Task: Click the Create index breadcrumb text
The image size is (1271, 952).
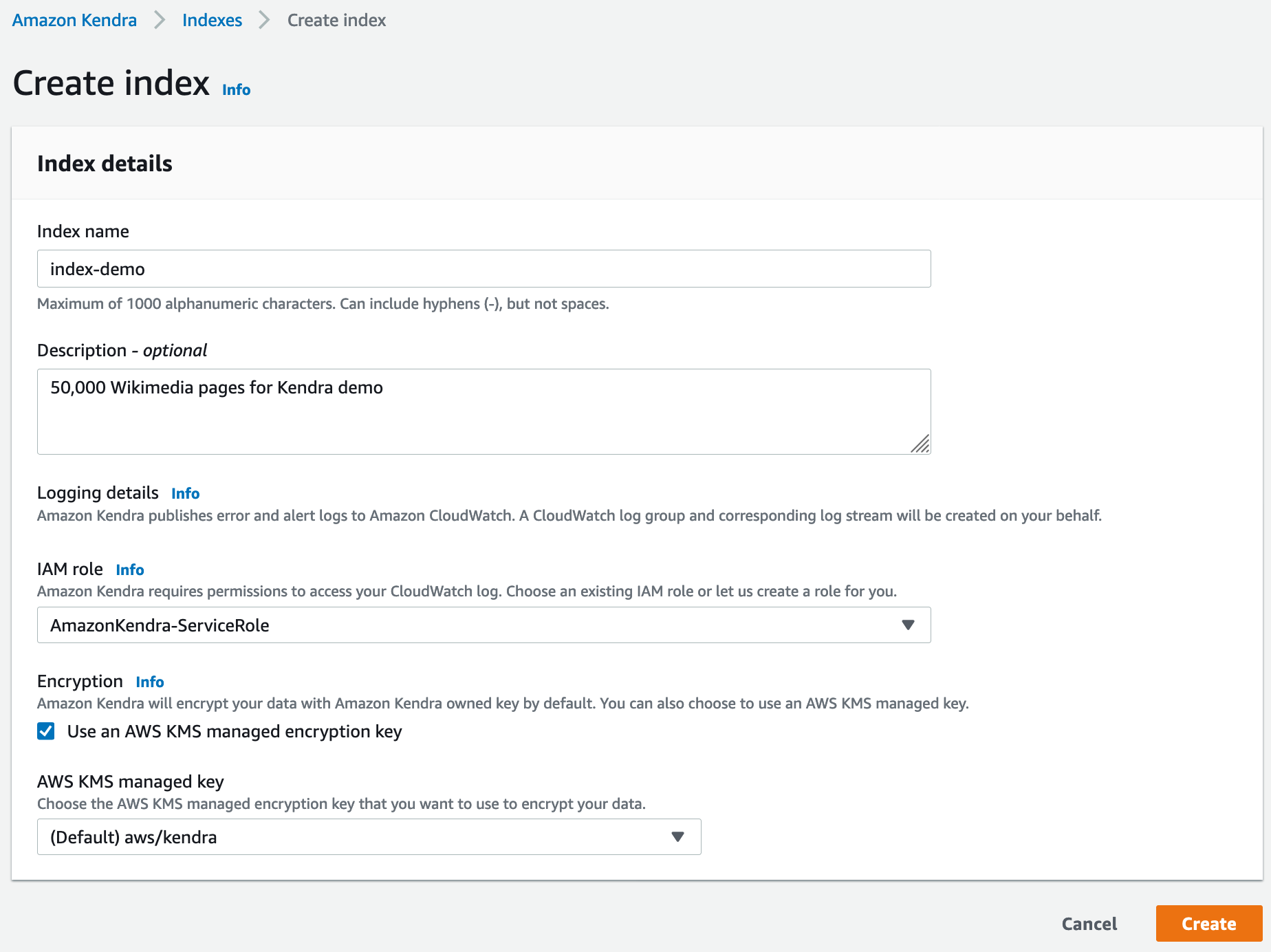Action: [336, 20]
